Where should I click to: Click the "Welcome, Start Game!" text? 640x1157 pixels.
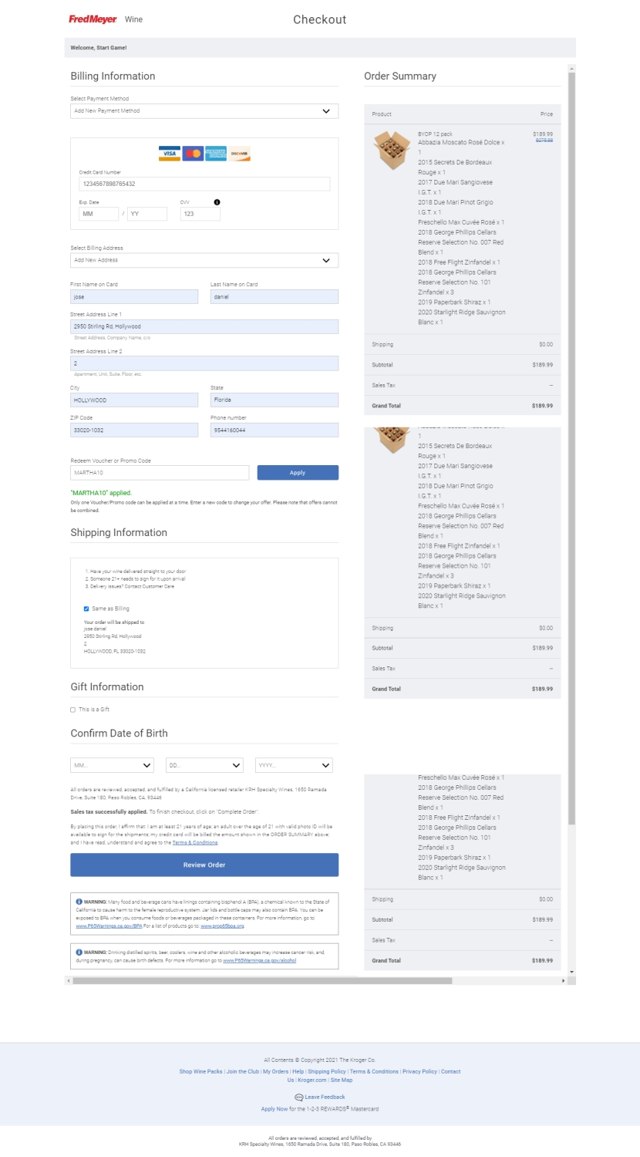point(98,48)
